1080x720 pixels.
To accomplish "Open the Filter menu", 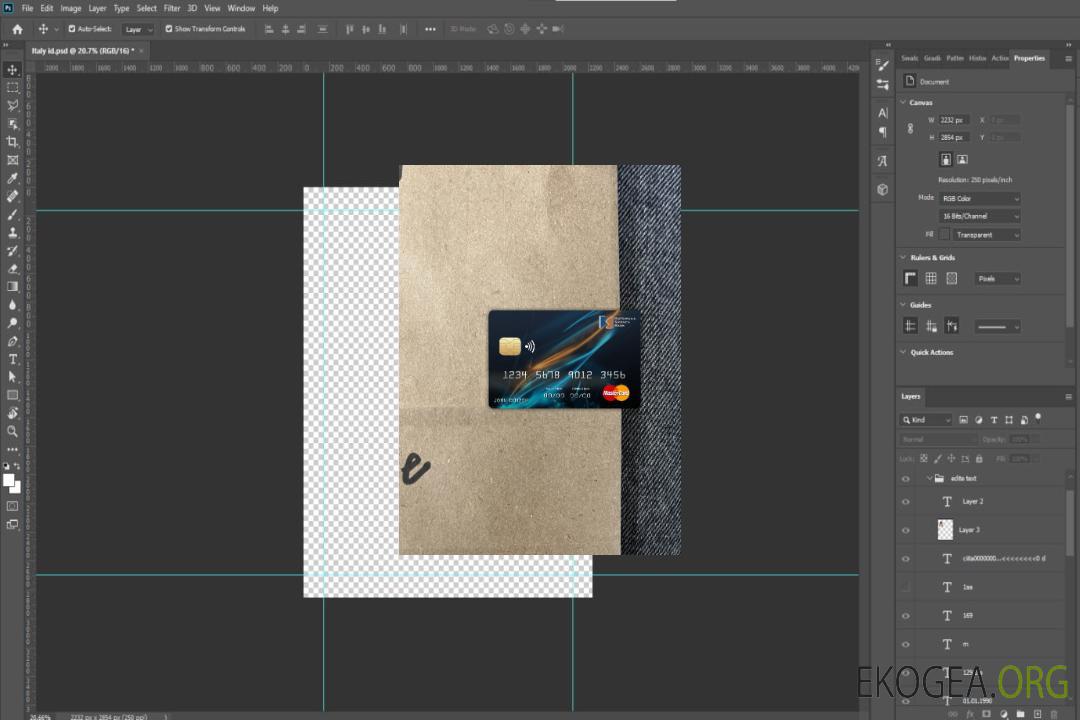I will (172, 8).
